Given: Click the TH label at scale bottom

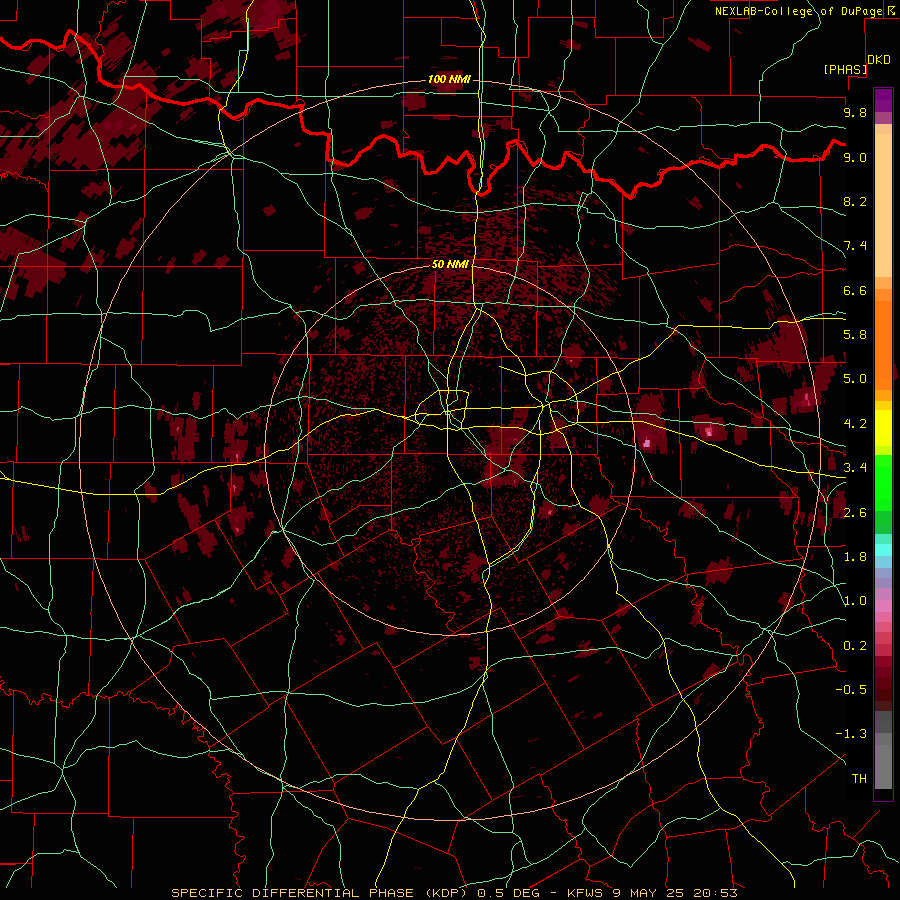Looking at the screenshot, I should pos(859,779).
